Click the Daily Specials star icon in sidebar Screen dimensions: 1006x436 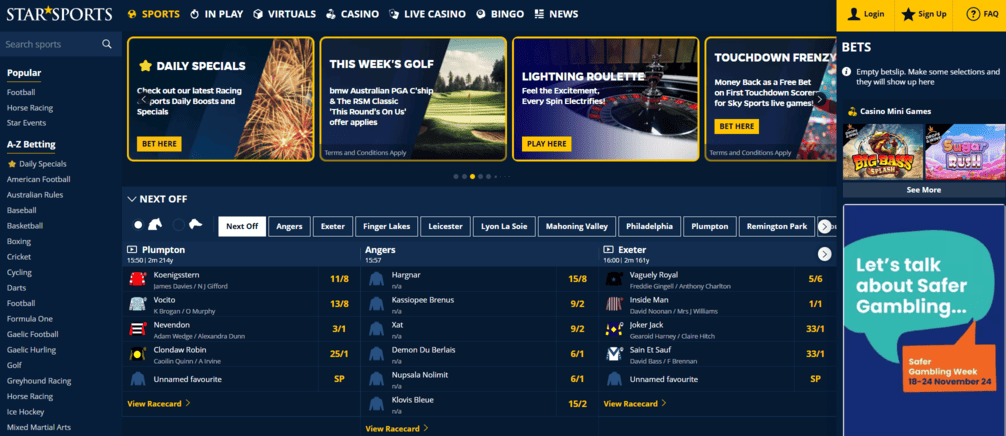tap(11, 164)
